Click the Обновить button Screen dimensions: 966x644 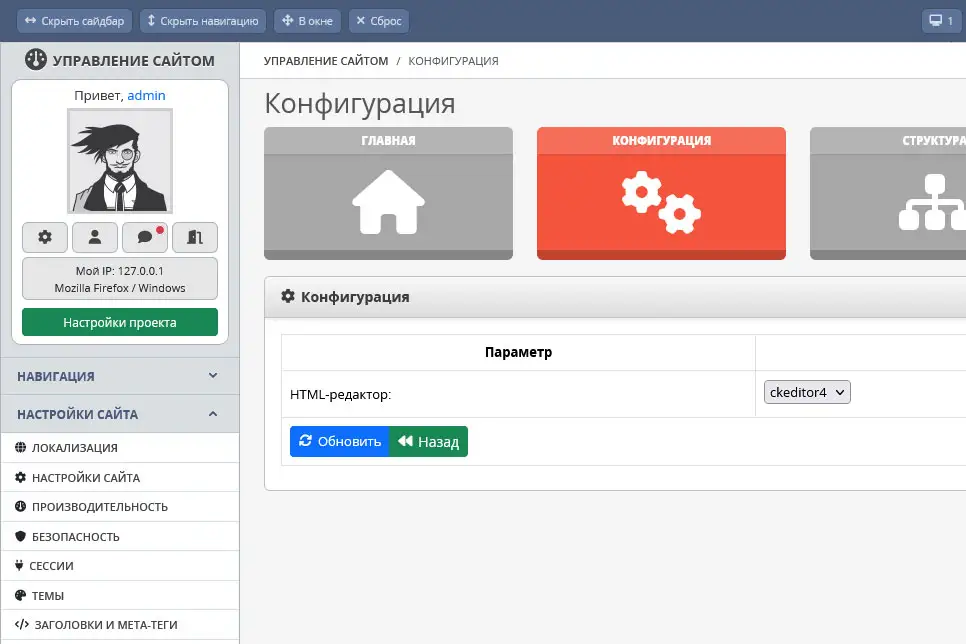pyautogui.click(x=339, y=441)
